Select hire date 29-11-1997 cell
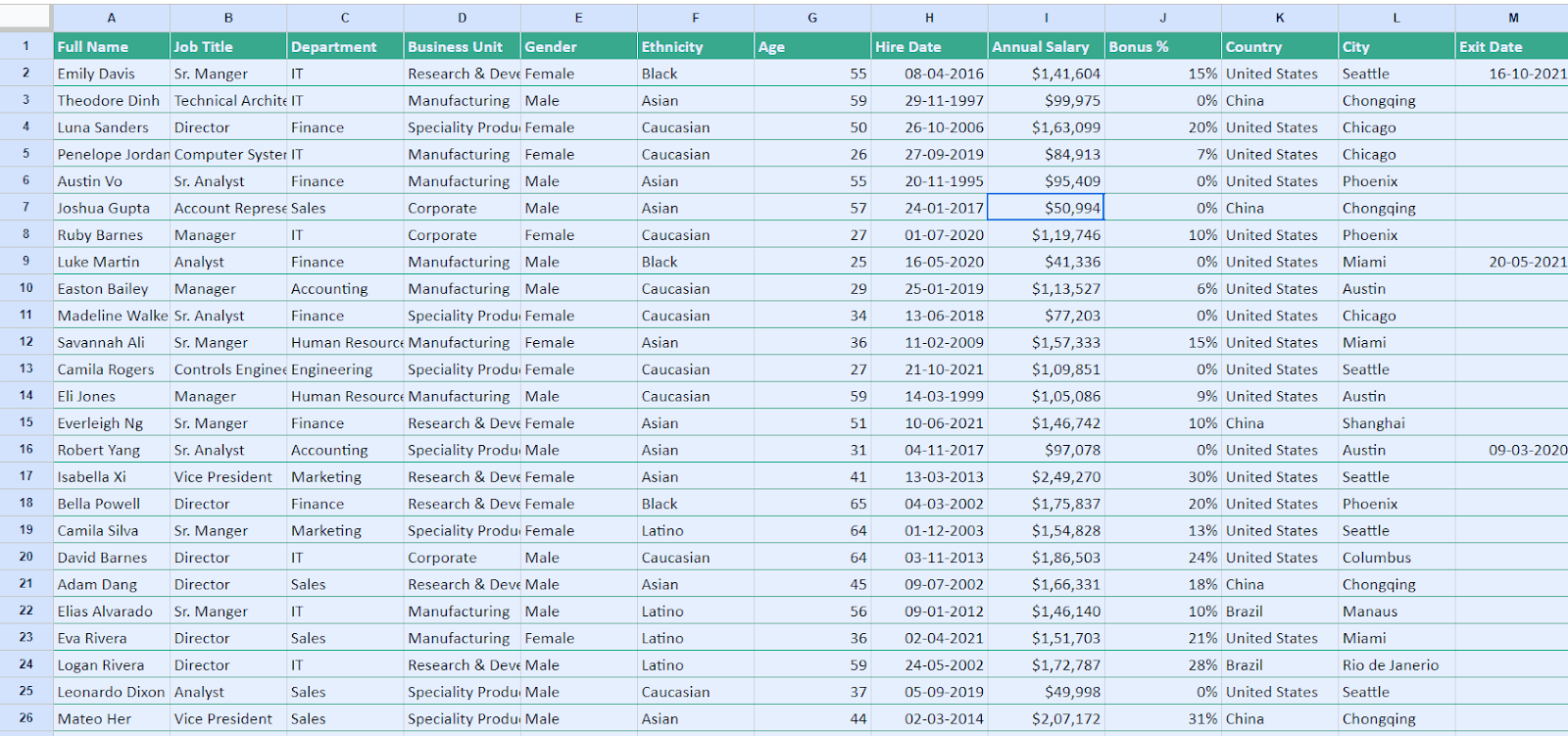This screenshot has height=736, width=1568. (x=929, y=100)
